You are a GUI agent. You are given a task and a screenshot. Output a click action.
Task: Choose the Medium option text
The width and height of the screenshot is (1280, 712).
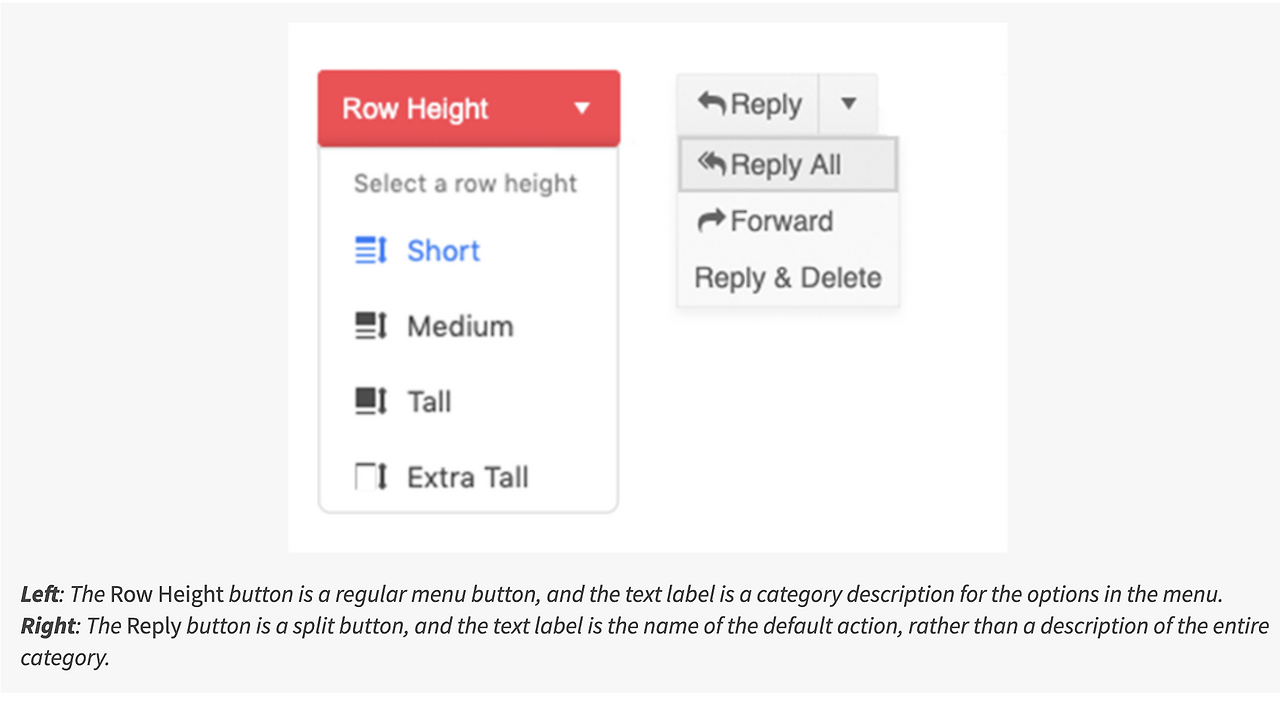[460, 326]
